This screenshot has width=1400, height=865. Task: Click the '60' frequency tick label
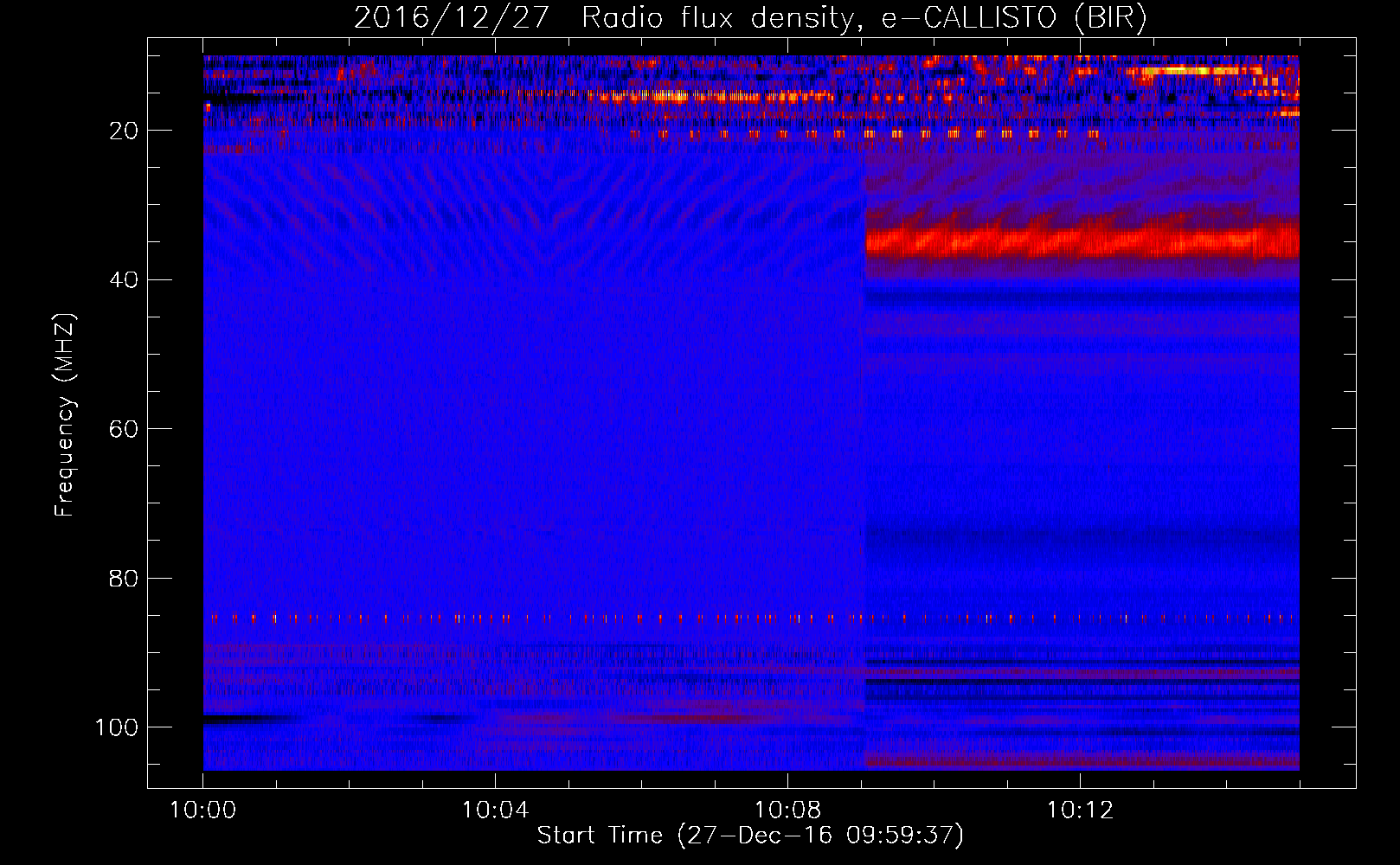tap(125, 429)
